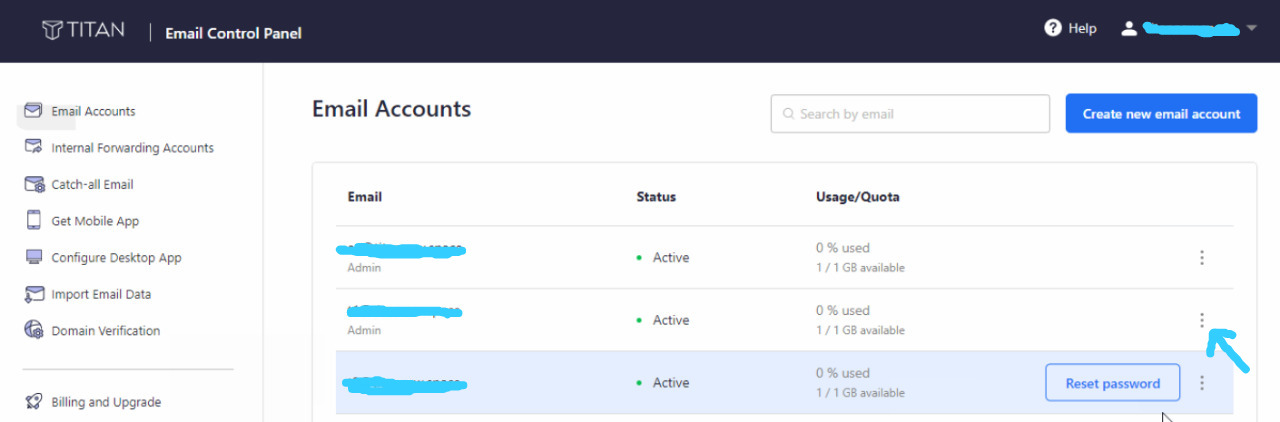Viewport: 1280px width, 422px height.
Task: Click the Import Email Data icon
Action: tap(33, 294)
